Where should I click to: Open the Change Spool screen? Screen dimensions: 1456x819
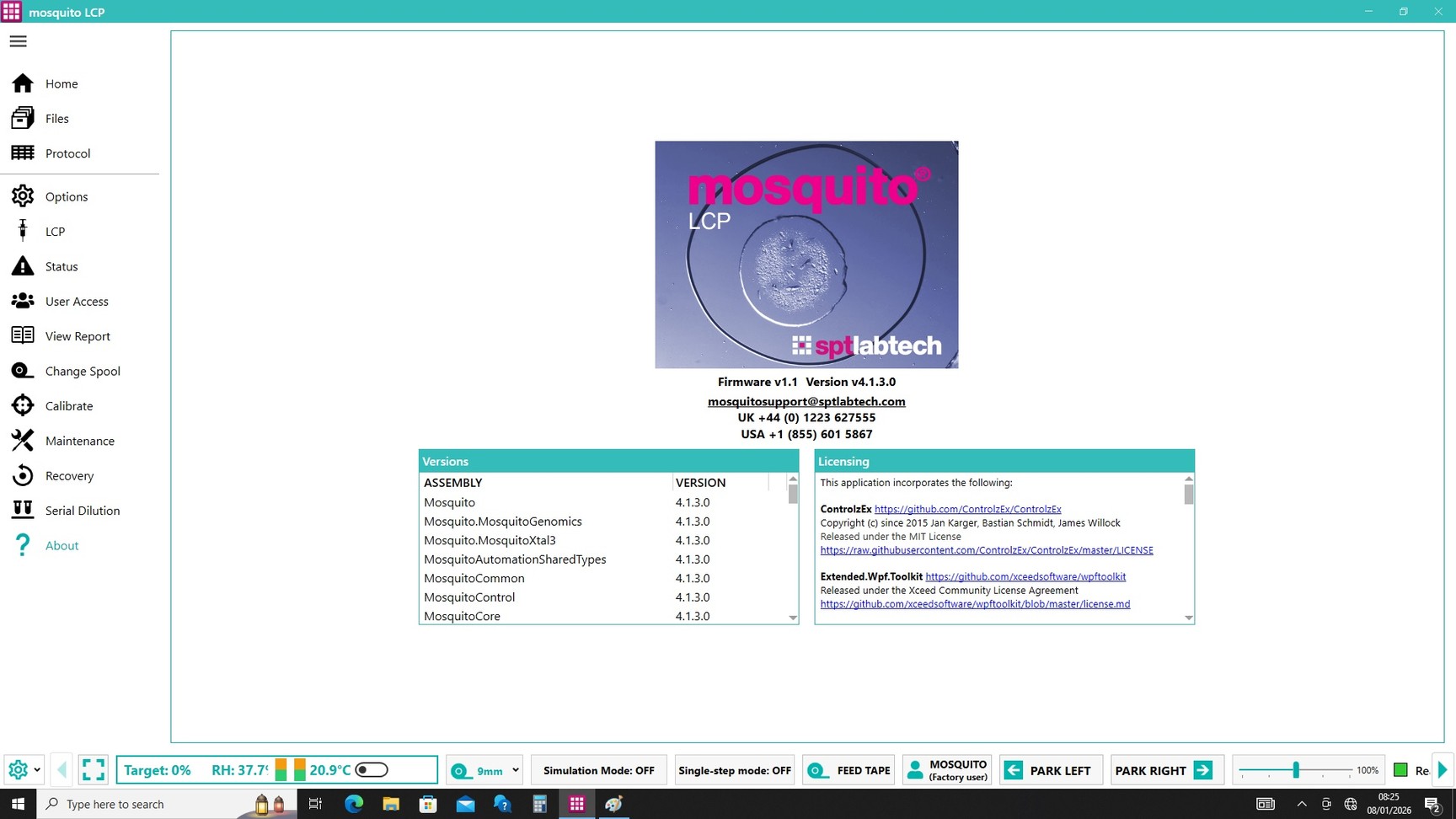[x=82, y=372]
